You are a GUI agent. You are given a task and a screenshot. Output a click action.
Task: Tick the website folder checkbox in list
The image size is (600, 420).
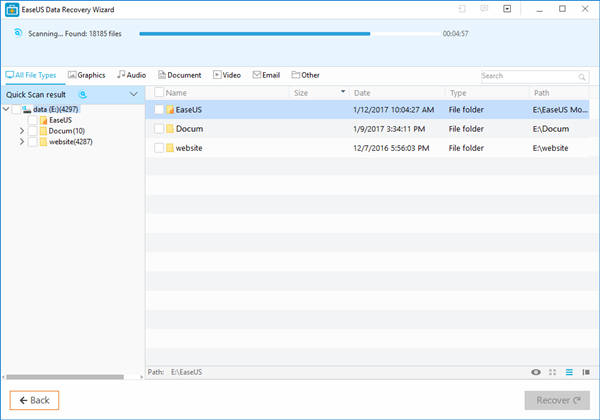coord(159,148)
